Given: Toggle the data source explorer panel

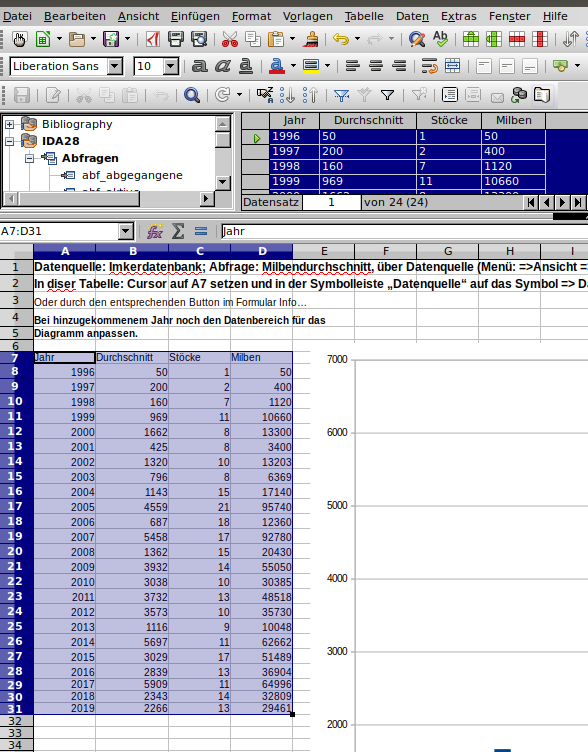Looking at the screenshot, I should [x=542, y=95].
